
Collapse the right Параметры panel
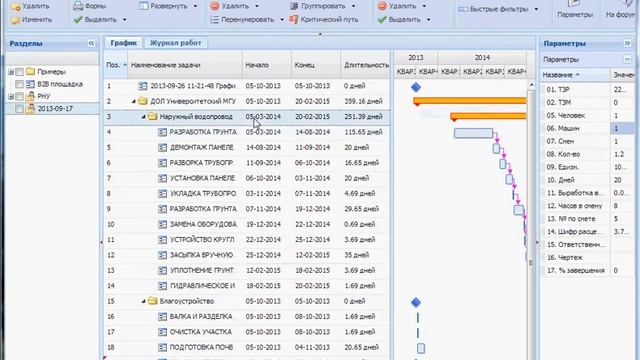click(627, 43)
